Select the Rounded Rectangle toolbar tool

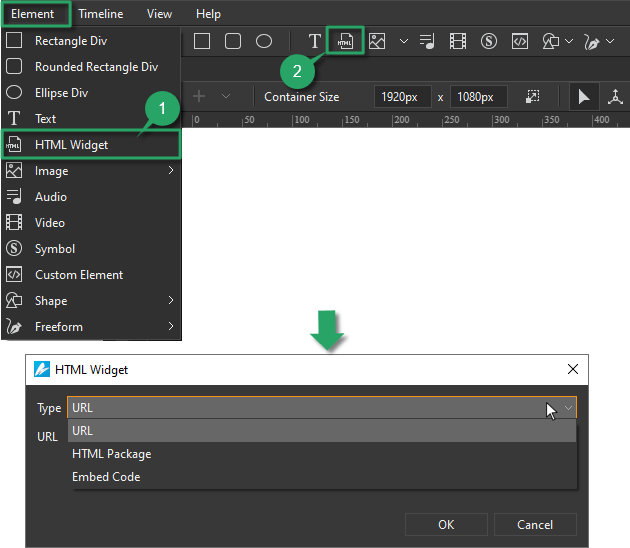233,41
